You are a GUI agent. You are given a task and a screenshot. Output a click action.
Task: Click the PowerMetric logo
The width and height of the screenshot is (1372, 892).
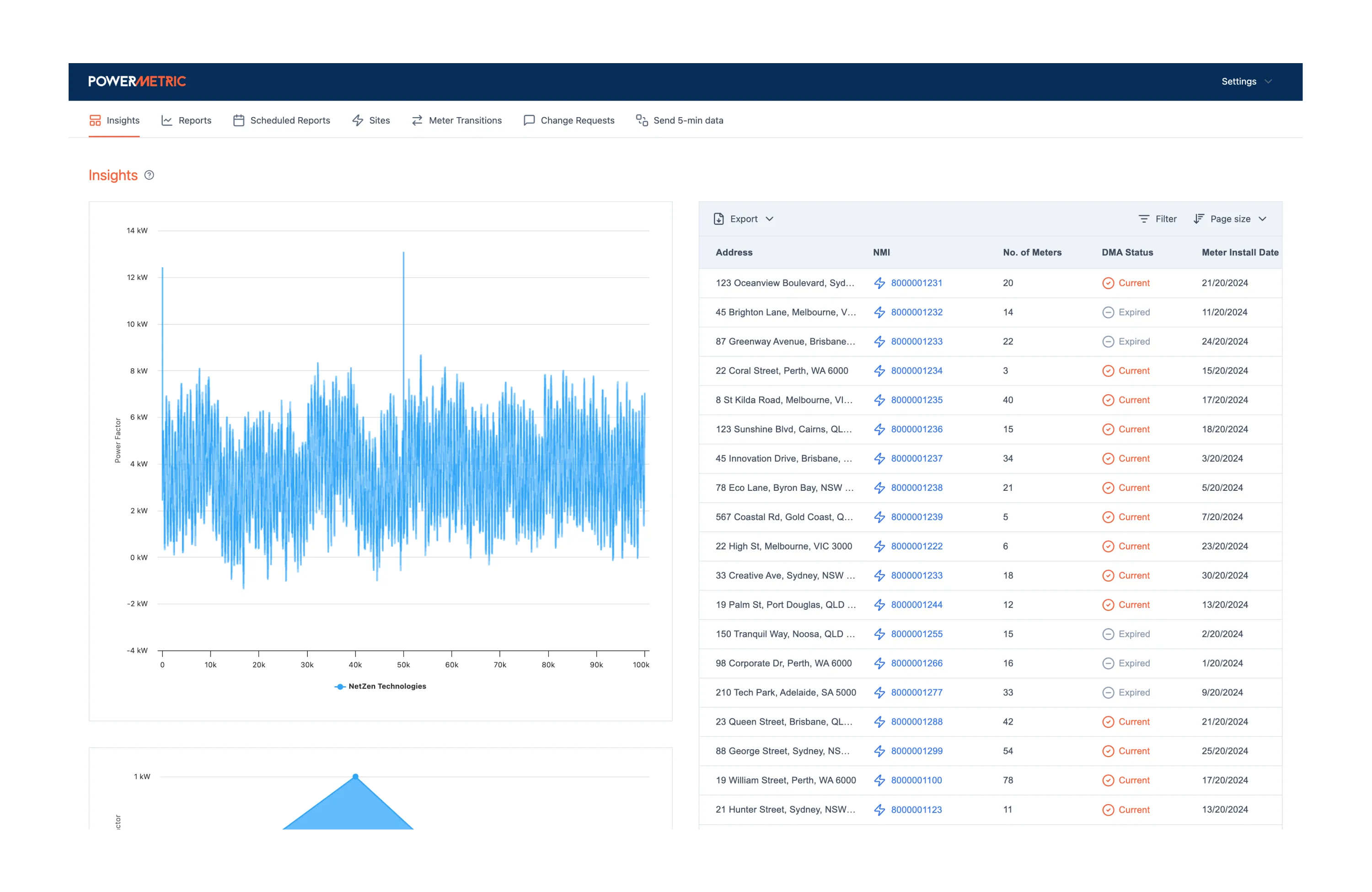[x=137, y=81]
